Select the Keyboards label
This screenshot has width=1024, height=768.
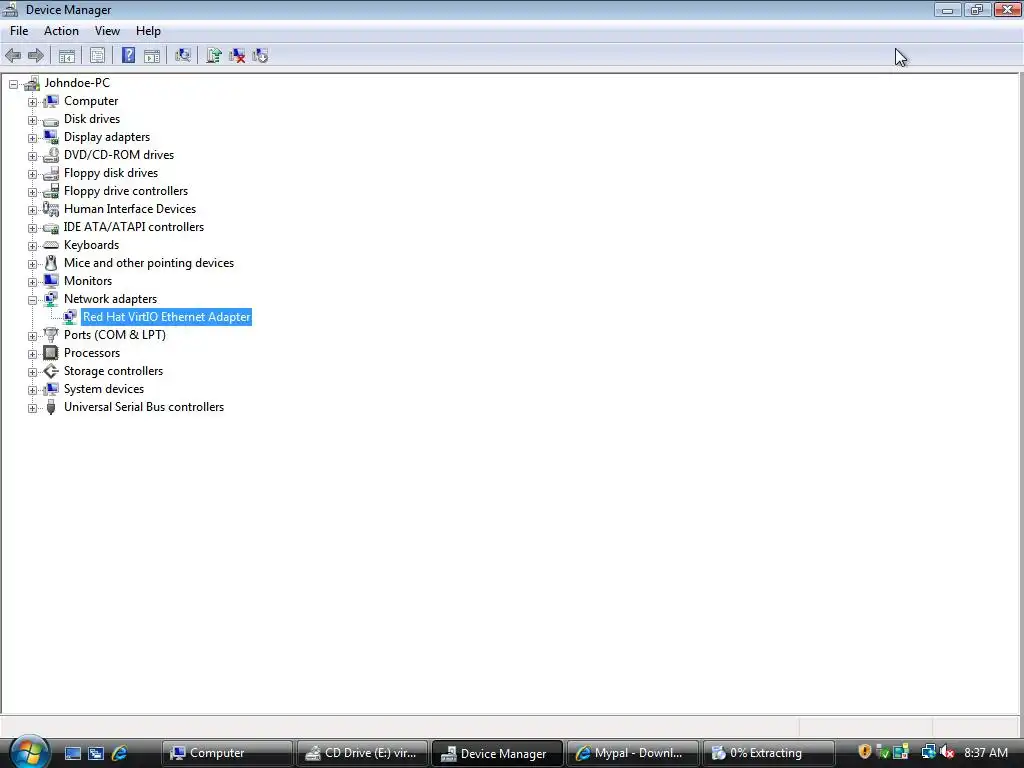91,245
